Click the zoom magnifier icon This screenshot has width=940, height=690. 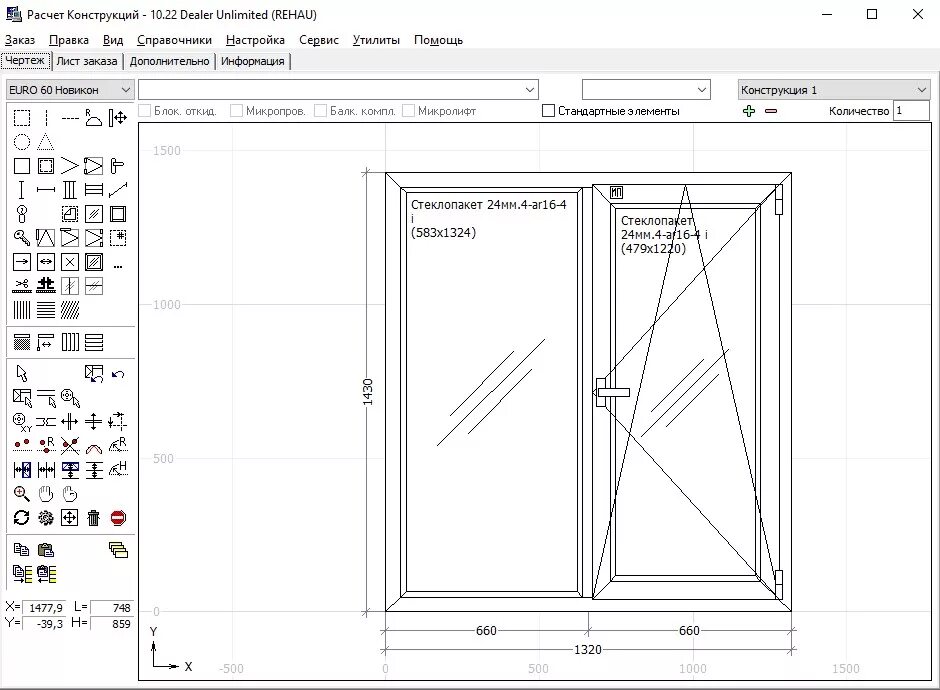click(22, 494)
